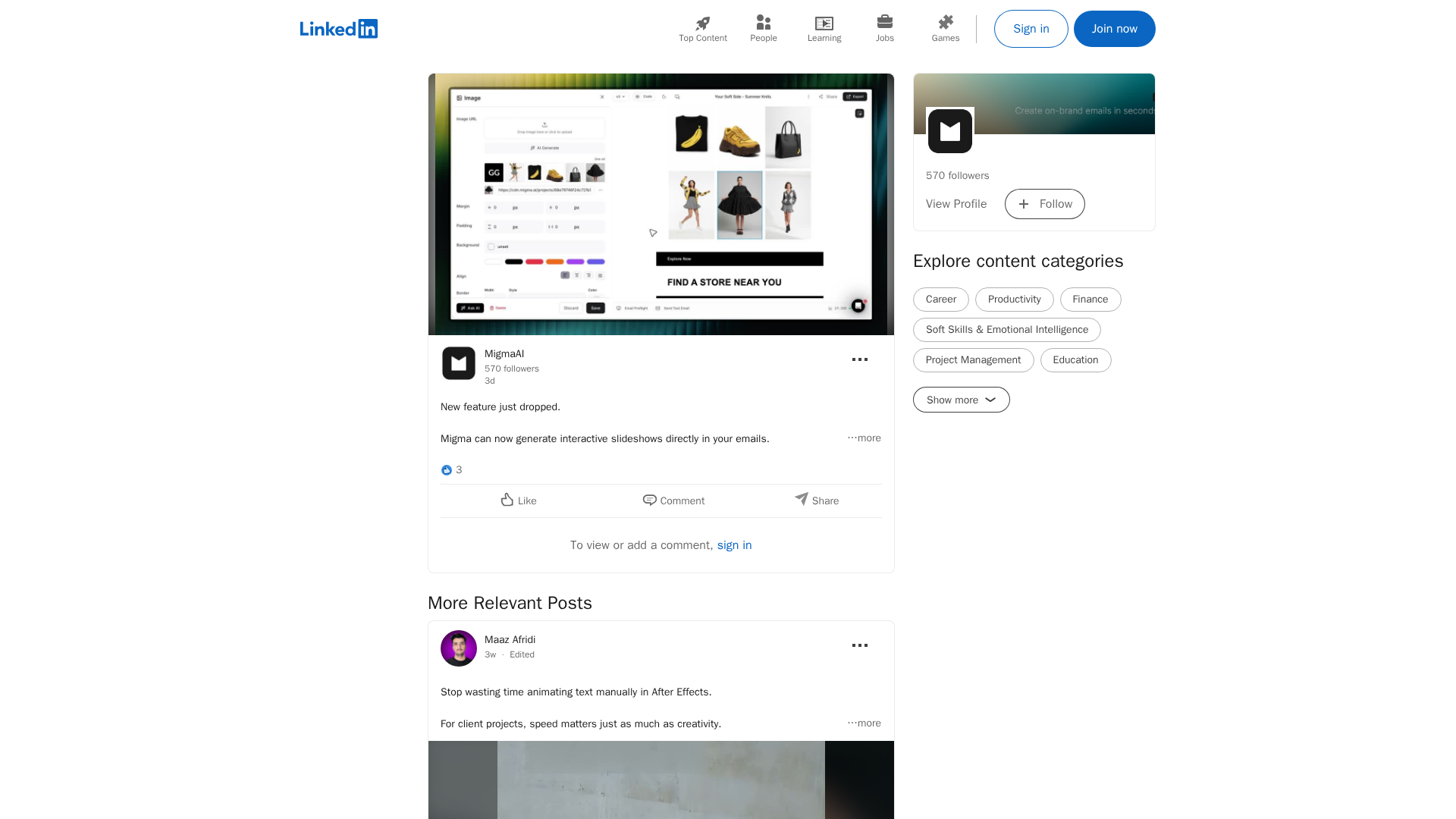Open the Learning video icon
The image size is (1456, 819).
(824, 24)
